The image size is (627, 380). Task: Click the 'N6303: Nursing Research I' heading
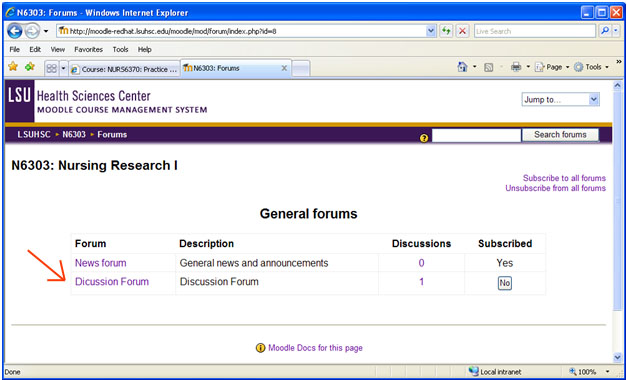tap(94, 165)
